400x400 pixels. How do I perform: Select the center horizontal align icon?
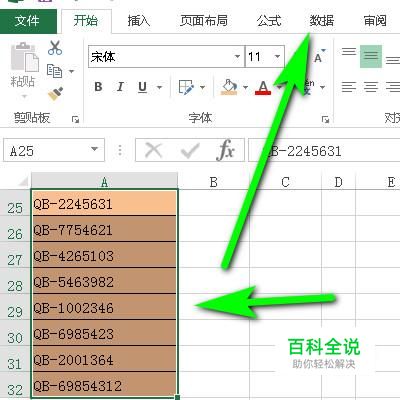(370, 87)
